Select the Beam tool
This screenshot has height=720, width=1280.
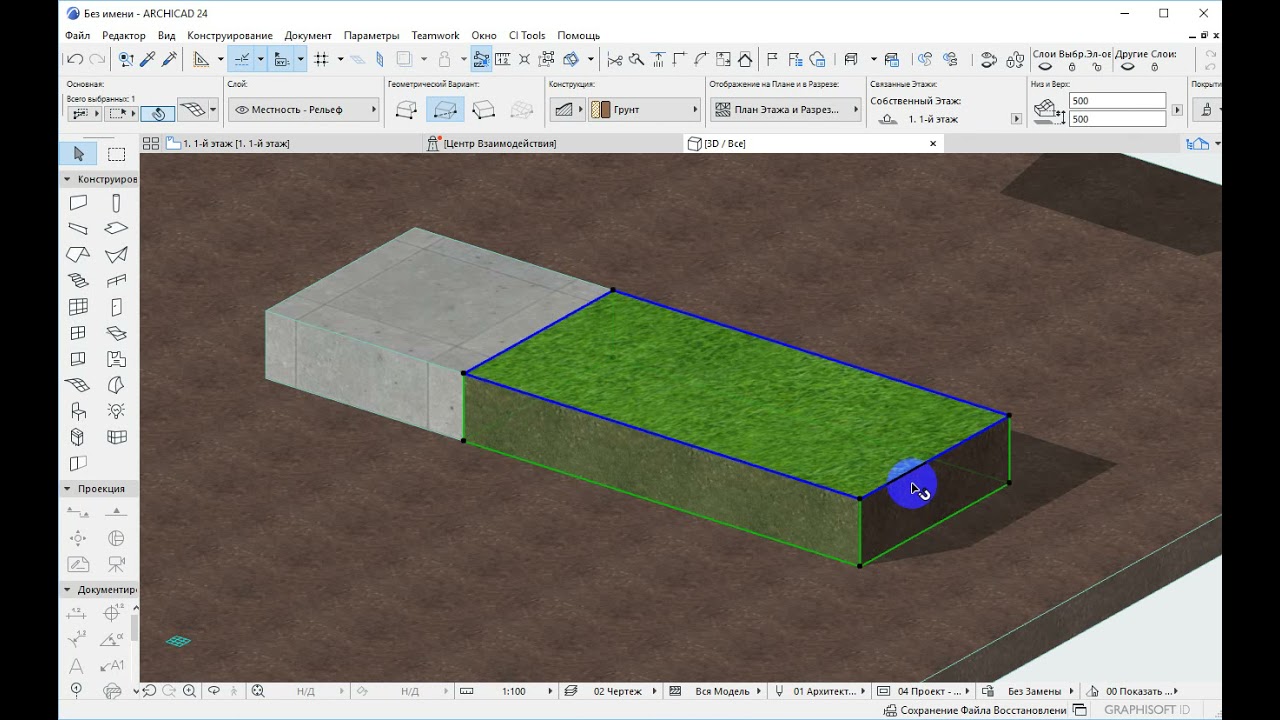tap(79, 229)
